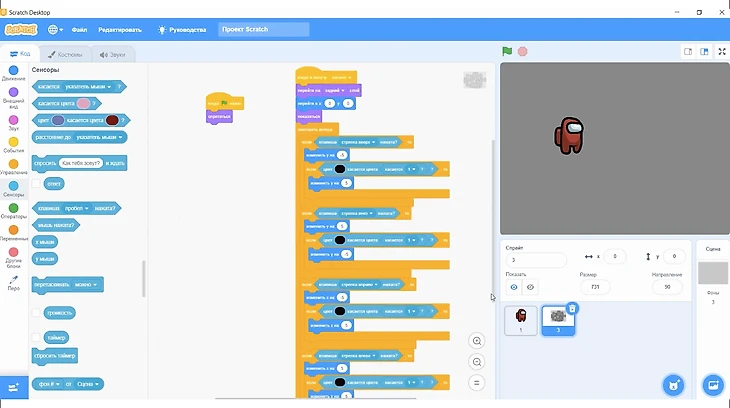Pick the blue-gray first color swatch

tap(58, 120)
